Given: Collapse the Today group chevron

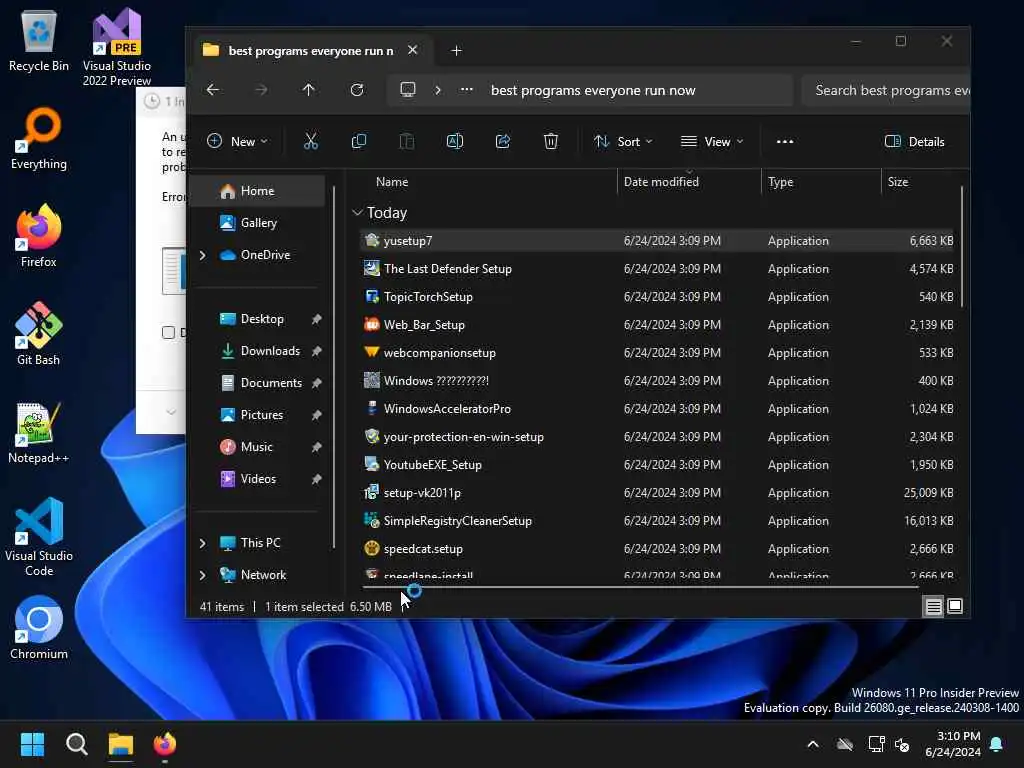Looking at the screenshot, I should point(357,212).
